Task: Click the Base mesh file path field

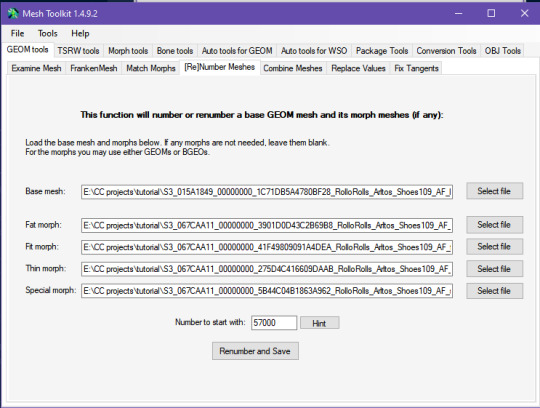Action: point(267,192)
